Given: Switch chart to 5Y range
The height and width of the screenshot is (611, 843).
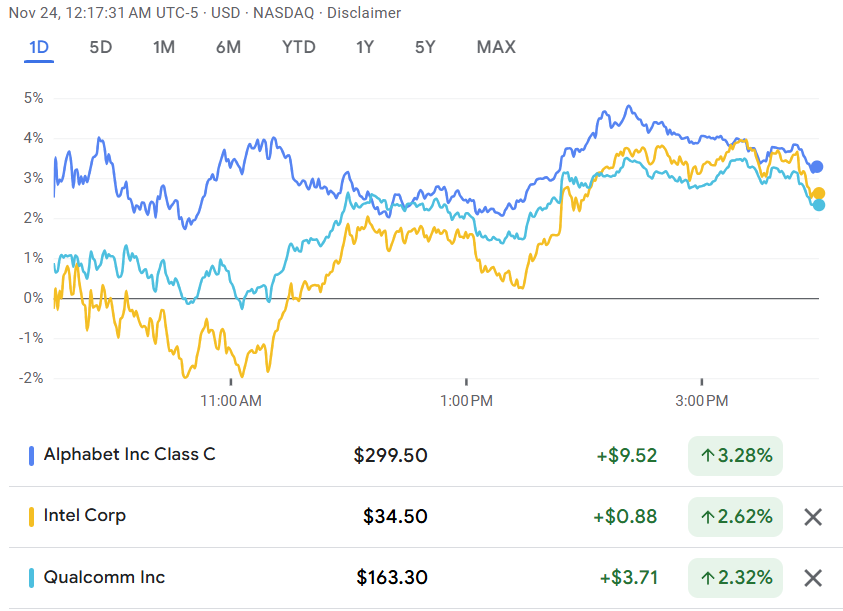Looking at the screenshot, I should (426, 47).
